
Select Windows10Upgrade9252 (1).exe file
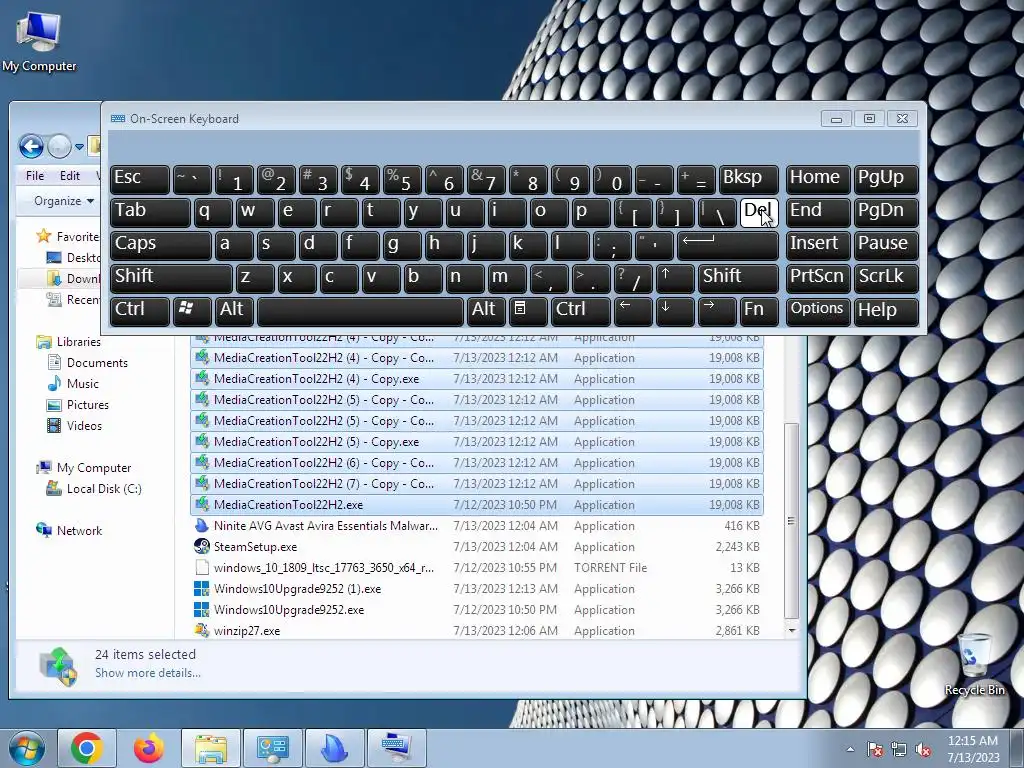pos(477,588)
